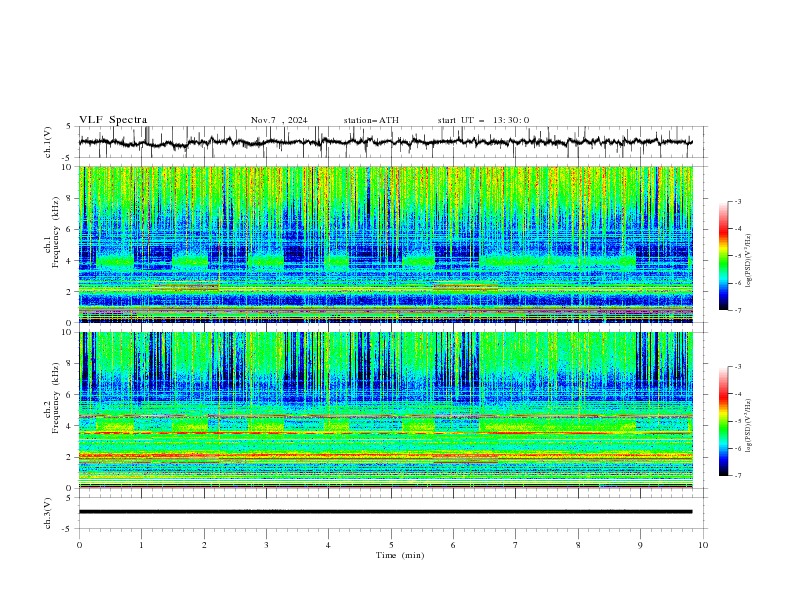Click the time axis tick label '2'

(x=204, y=545)
